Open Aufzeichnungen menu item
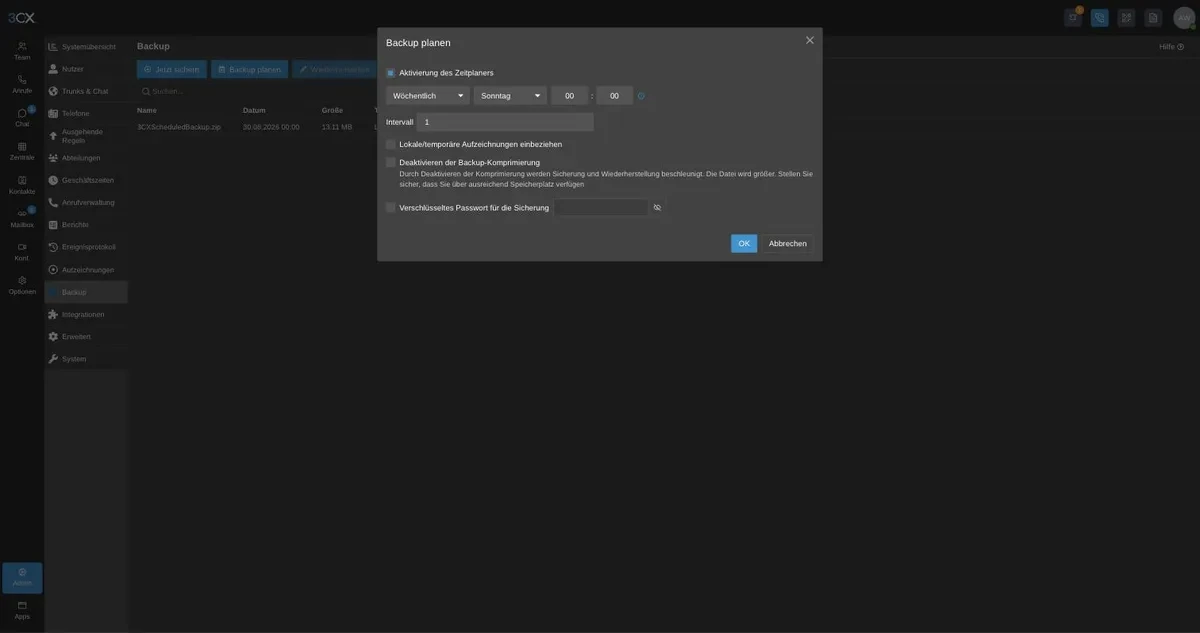The width and height of the screenshot is (1200, 633). click(x=86, y=270)
